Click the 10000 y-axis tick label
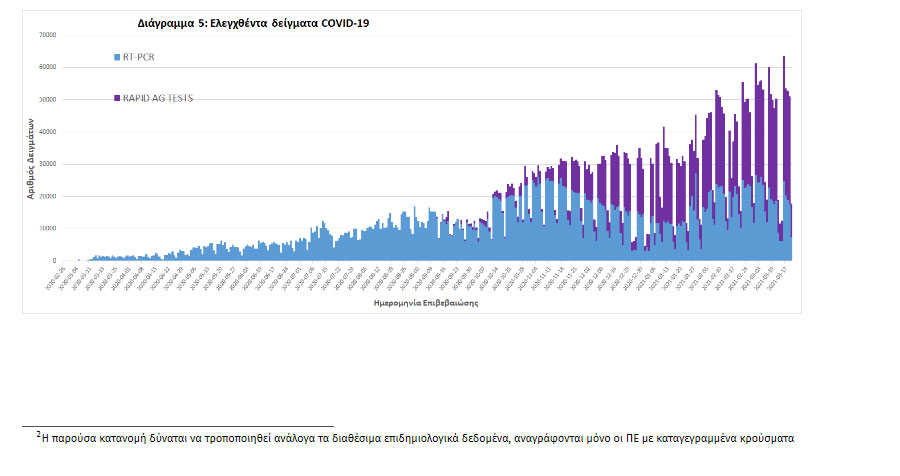The height and width of the screenshot is (476, 900). [46, 228]
